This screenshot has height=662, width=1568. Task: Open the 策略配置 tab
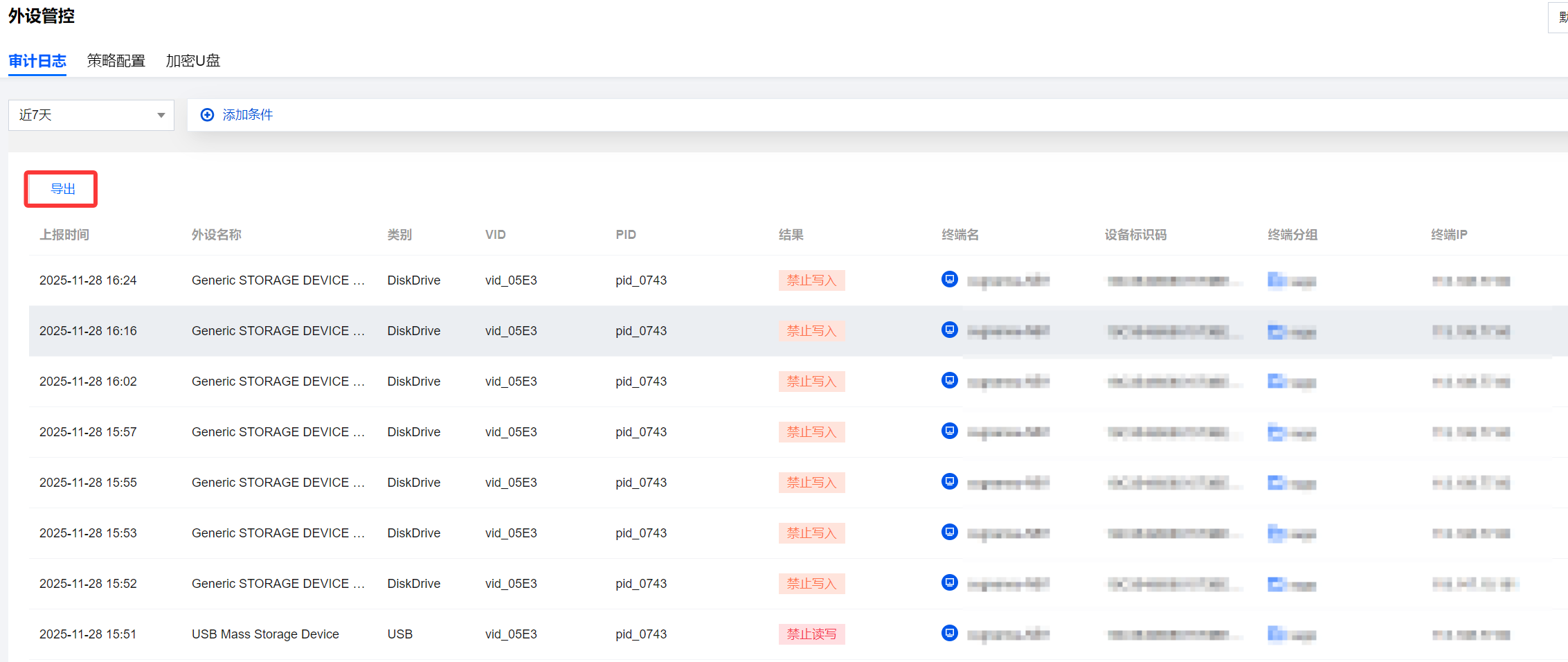pyautogui.click(x=116, y=61)
